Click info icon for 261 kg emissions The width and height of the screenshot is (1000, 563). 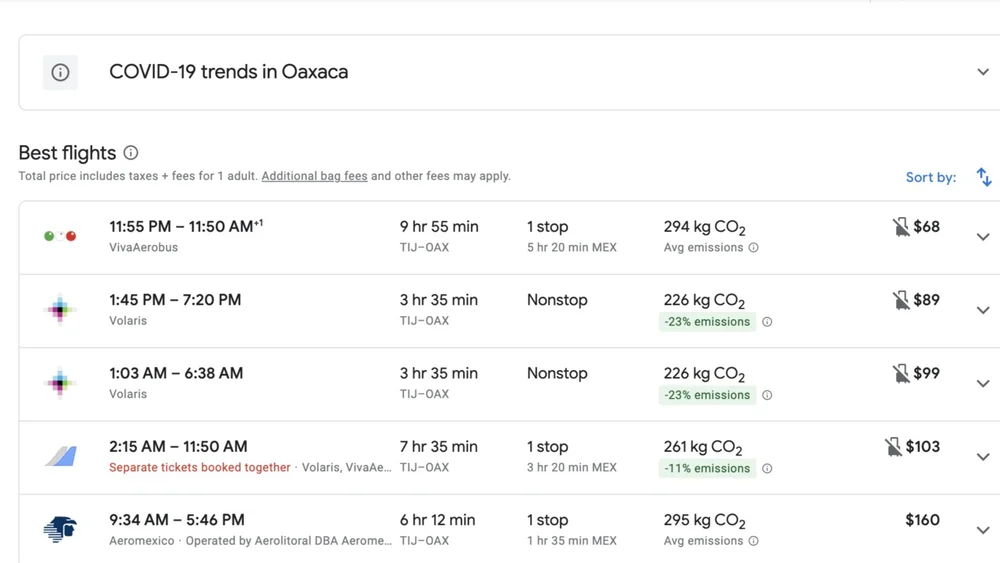(x=767, y=468)
